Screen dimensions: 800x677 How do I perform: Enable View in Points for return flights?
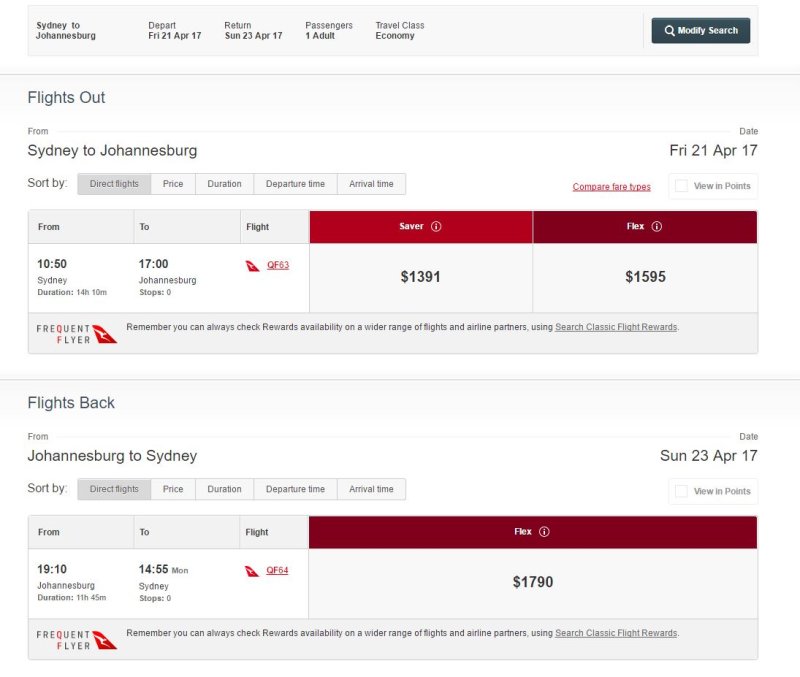pos(681,491)
